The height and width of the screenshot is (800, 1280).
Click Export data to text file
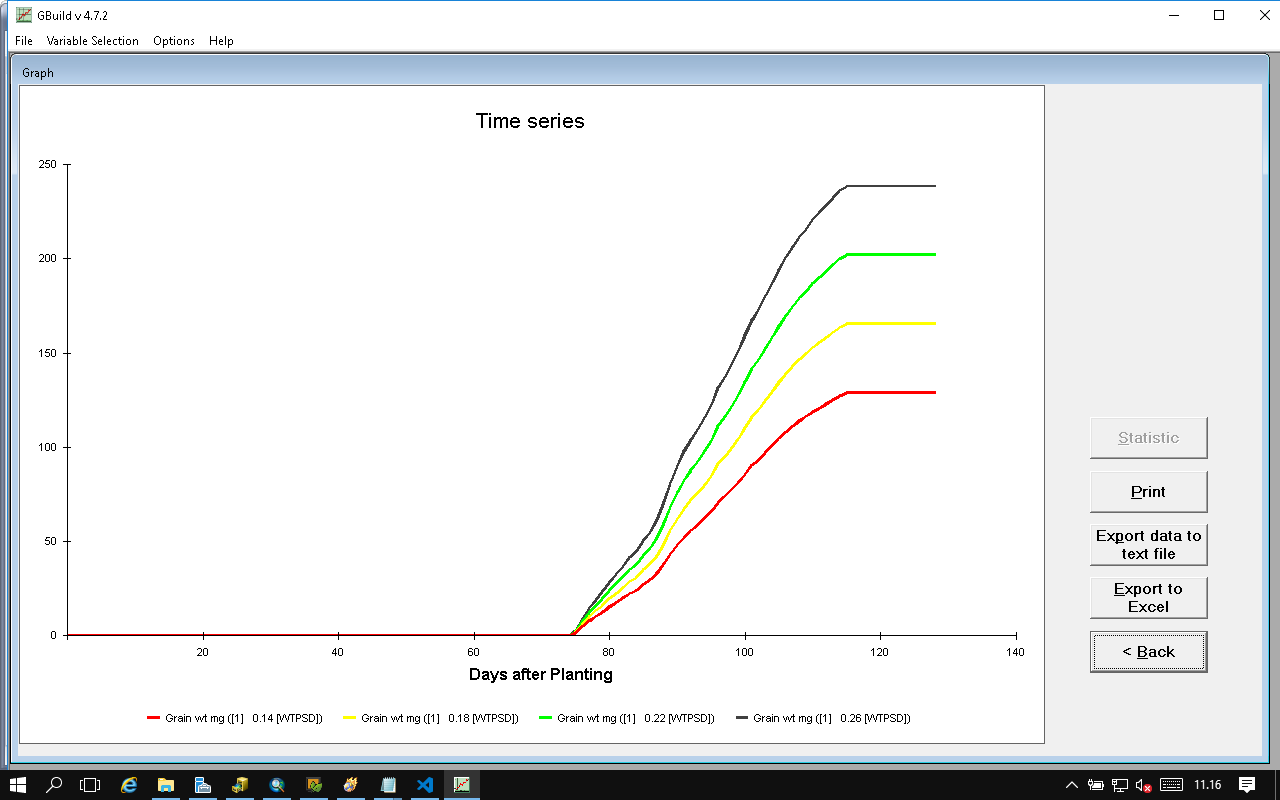1148,545
